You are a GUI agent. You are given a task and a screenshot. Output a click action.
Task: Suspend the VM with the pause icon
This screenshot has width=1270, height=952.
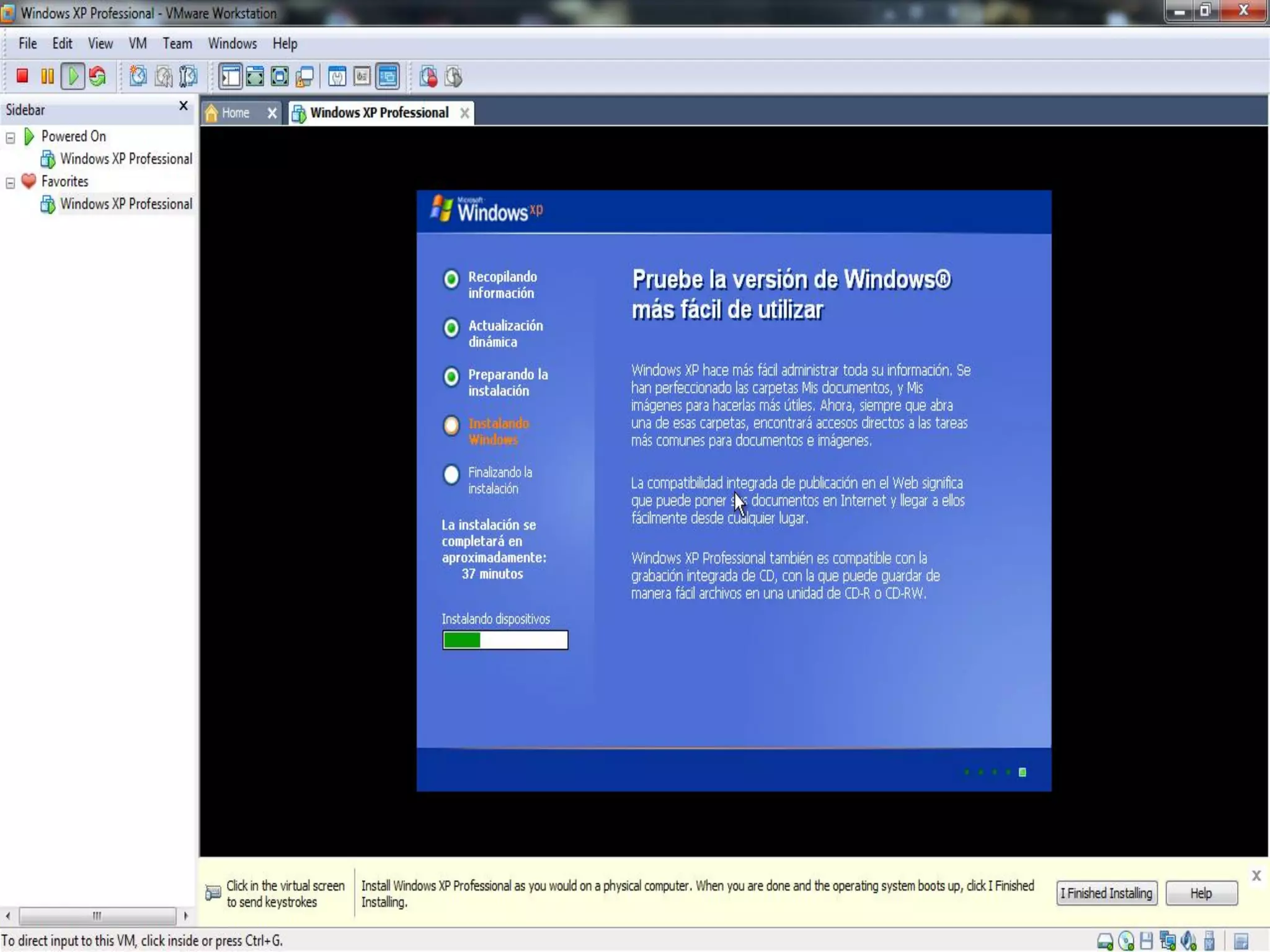pyautogui.click(x=47, y=76)
